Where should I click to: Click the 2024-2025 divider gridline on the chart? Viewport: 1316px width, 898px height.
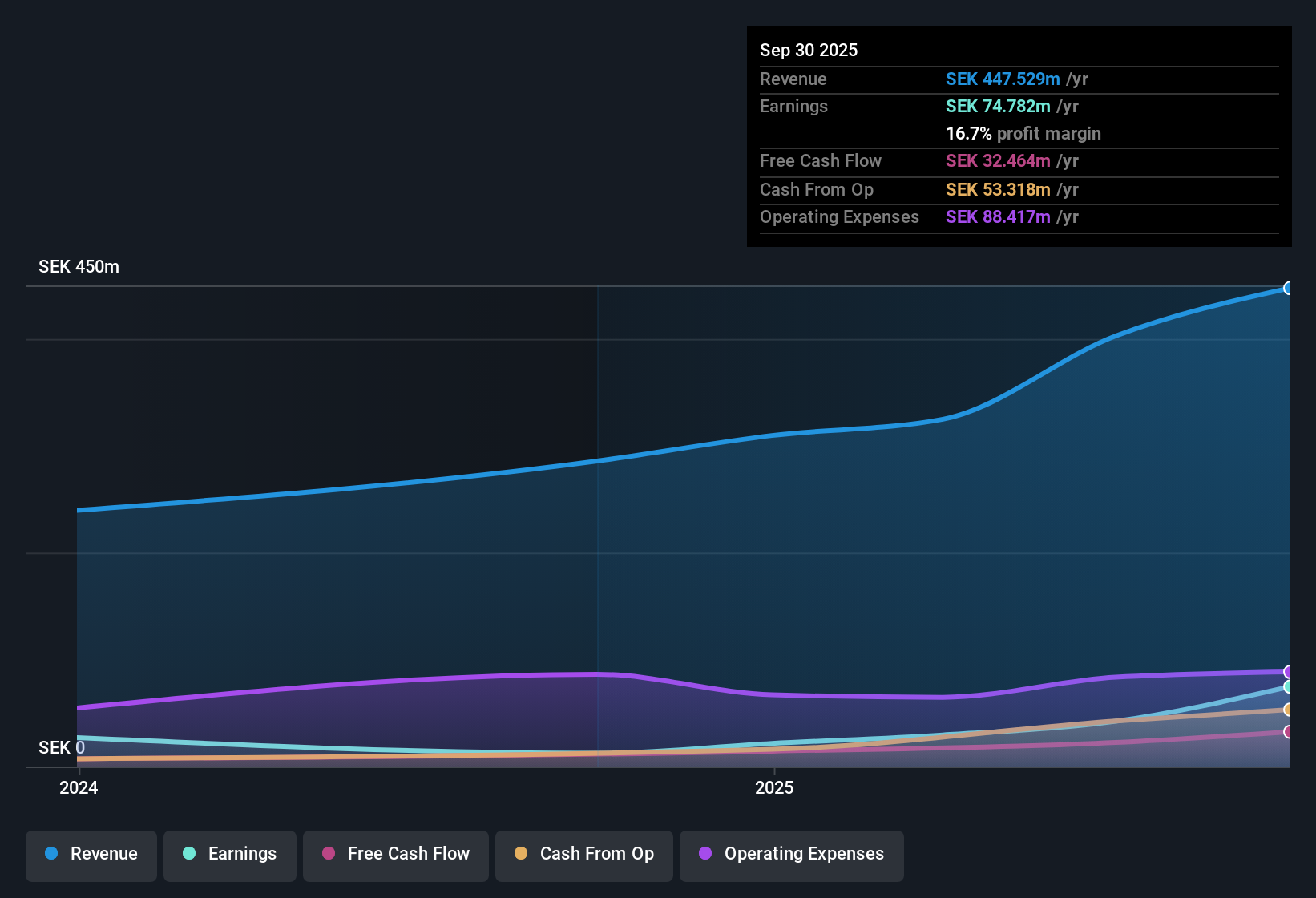click(598, 521)
